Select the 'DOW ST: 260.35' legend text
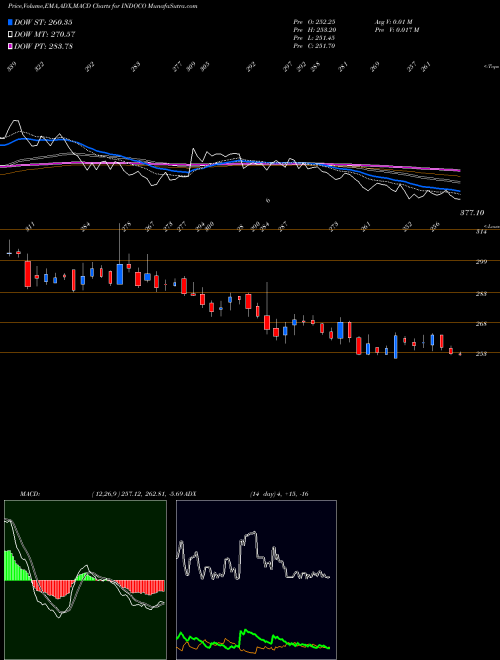The width and height of the screenshot is (500, 660). point(43,22)
